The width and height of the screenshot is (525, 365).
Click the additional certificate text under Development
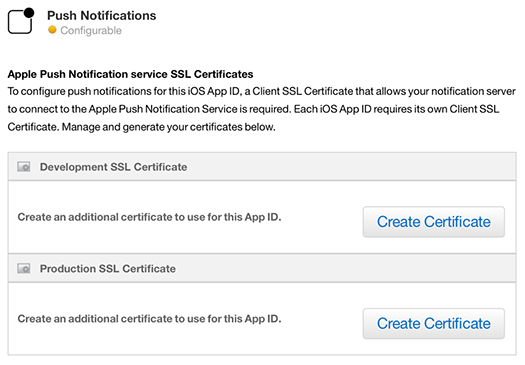149,217
